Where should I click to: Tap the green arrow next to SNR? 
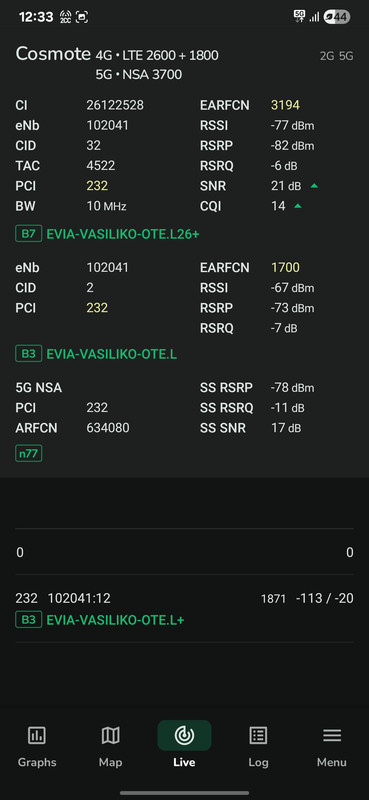coord(314,186)
